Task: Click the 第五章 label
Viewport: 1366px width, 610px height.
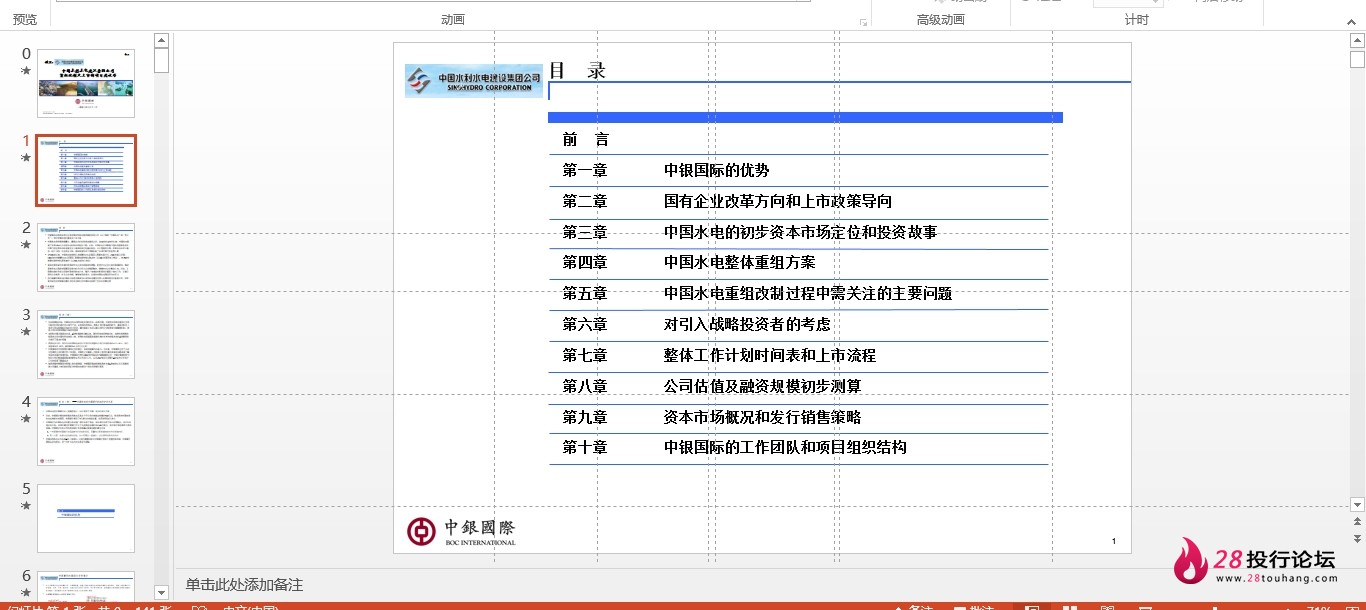Action: [x=585, y=293]
